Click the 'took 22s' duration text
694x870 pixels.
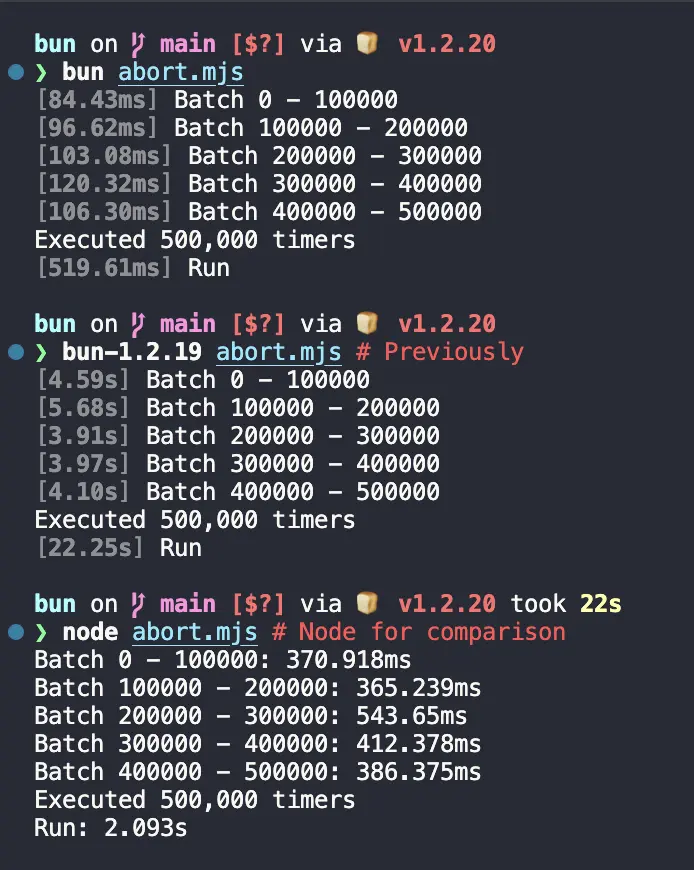pyautogui.click(x=566, y=604)
